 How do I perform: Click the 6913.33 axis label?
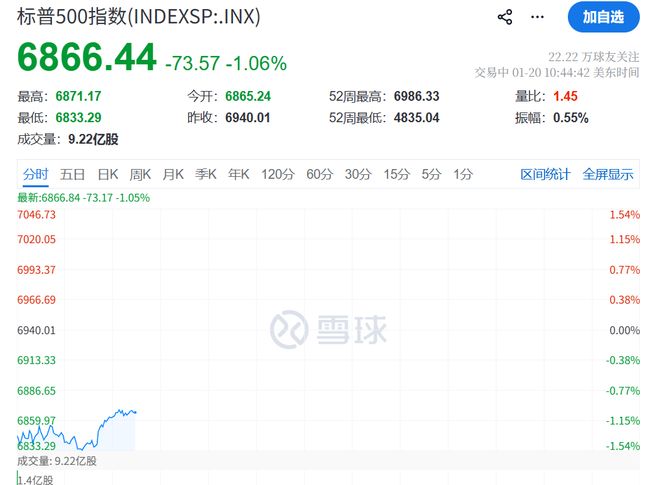pos(36,360)
